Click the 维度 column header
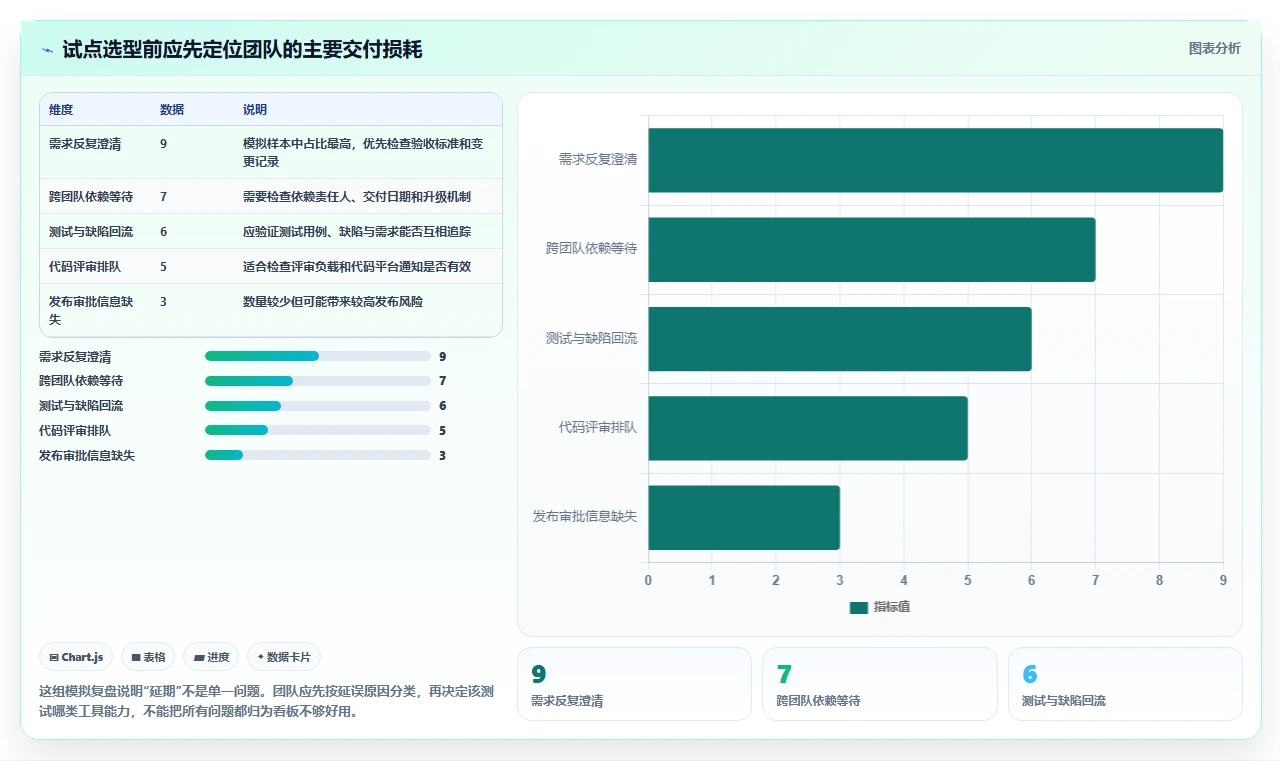1282x761 pixels. click(x=61, y=110)
